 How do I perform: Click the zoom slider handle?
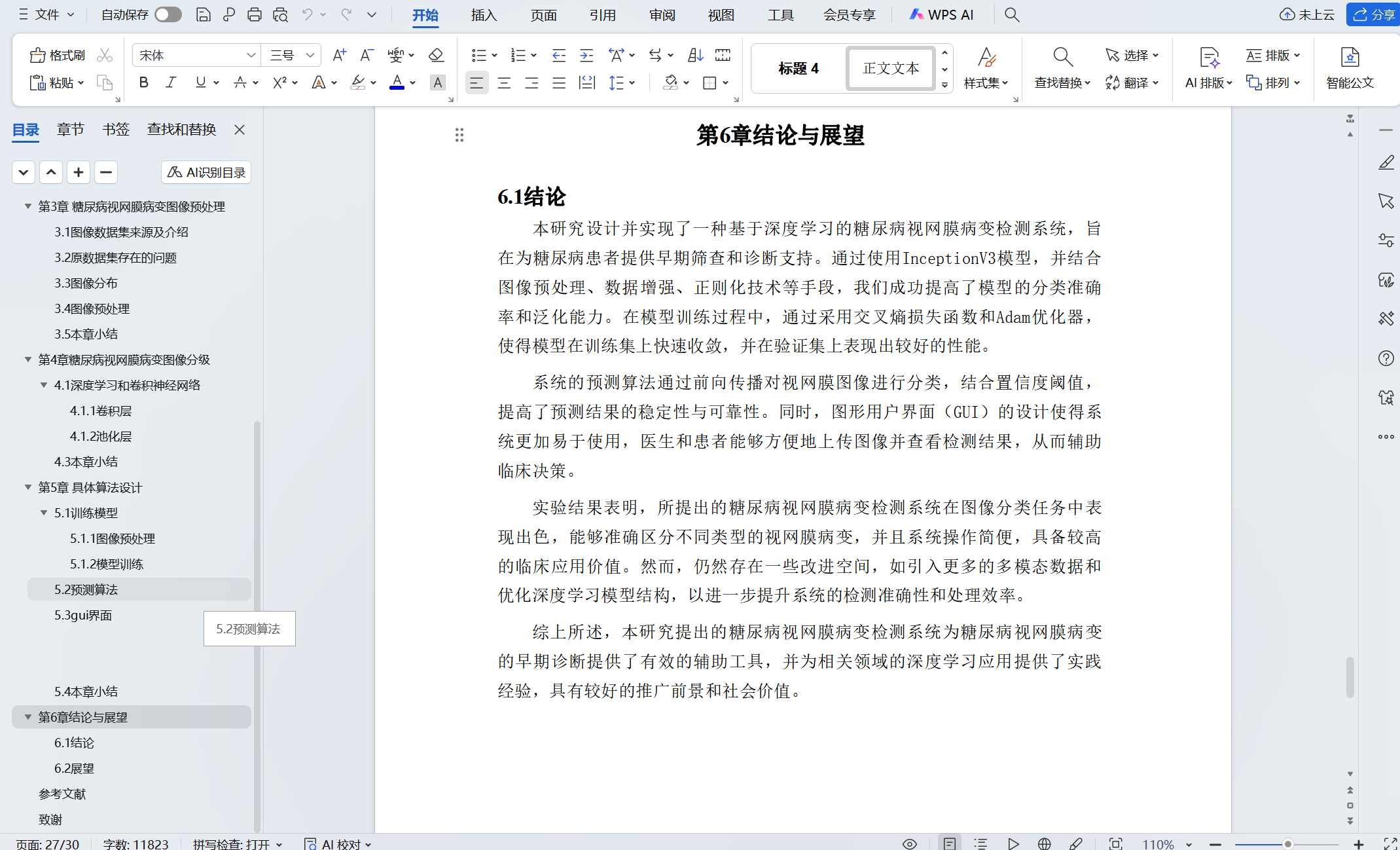[x=1287, y=843]
